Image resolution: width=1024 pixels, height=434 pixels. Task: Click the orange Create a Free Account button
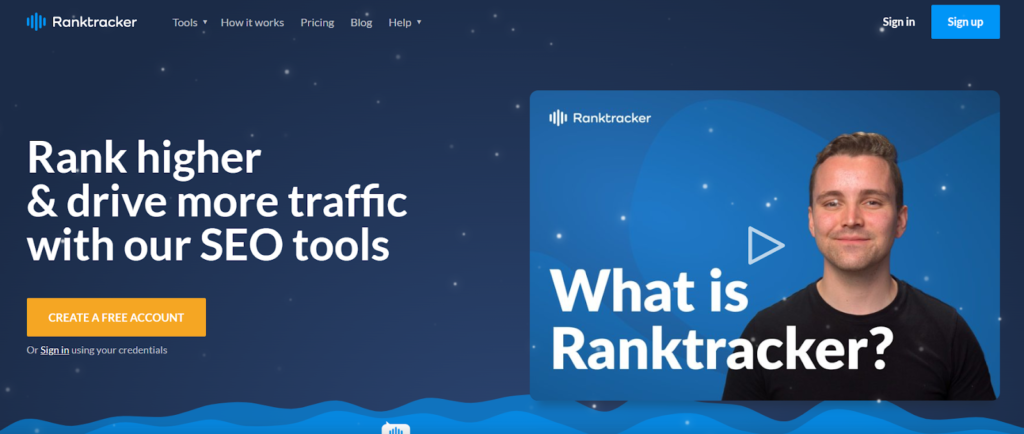coord(116,317)
